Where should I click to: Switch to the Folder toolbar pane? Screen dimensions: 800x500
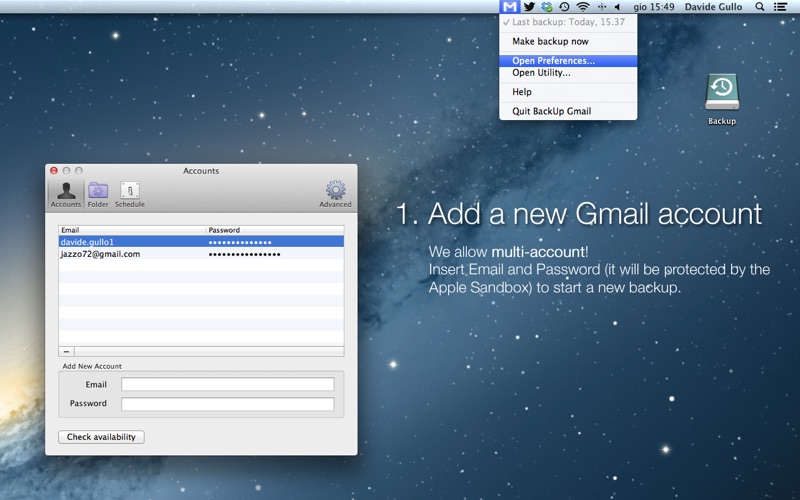98,194
